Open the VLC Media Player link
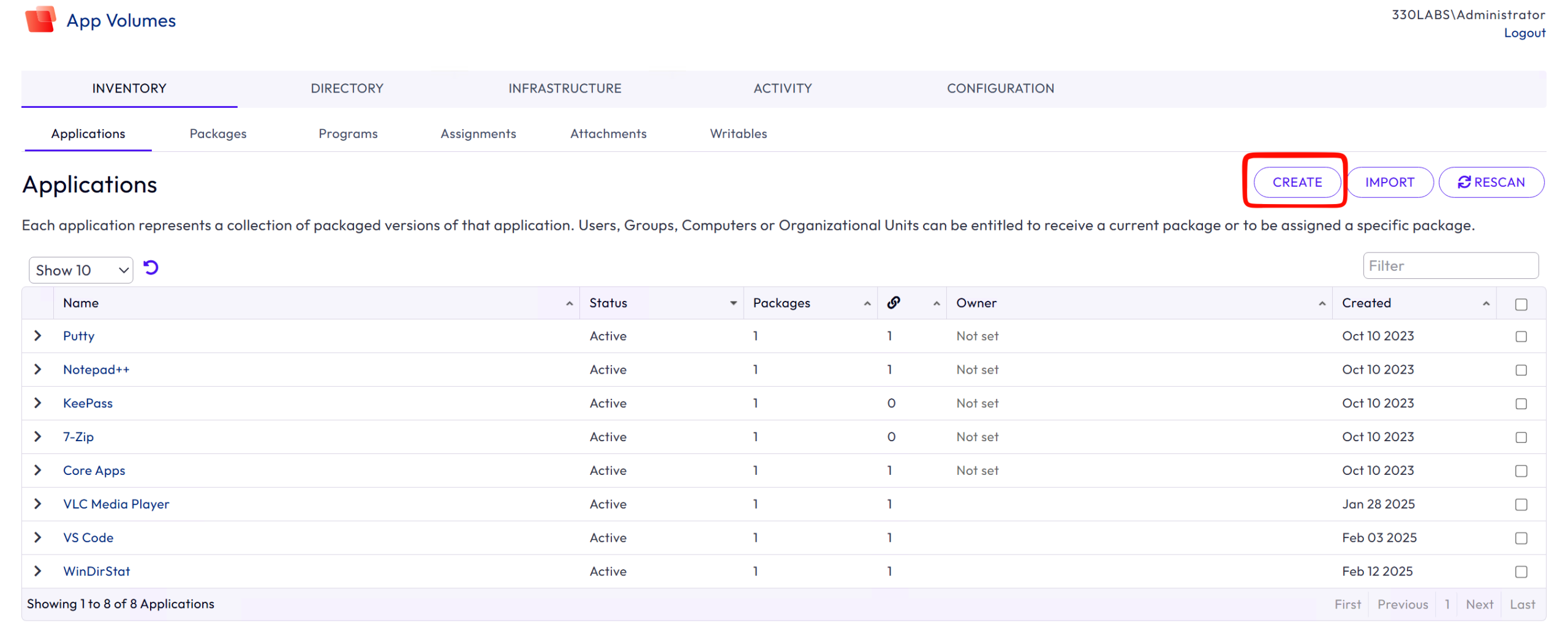1568x625 pixels. point(116,504)
